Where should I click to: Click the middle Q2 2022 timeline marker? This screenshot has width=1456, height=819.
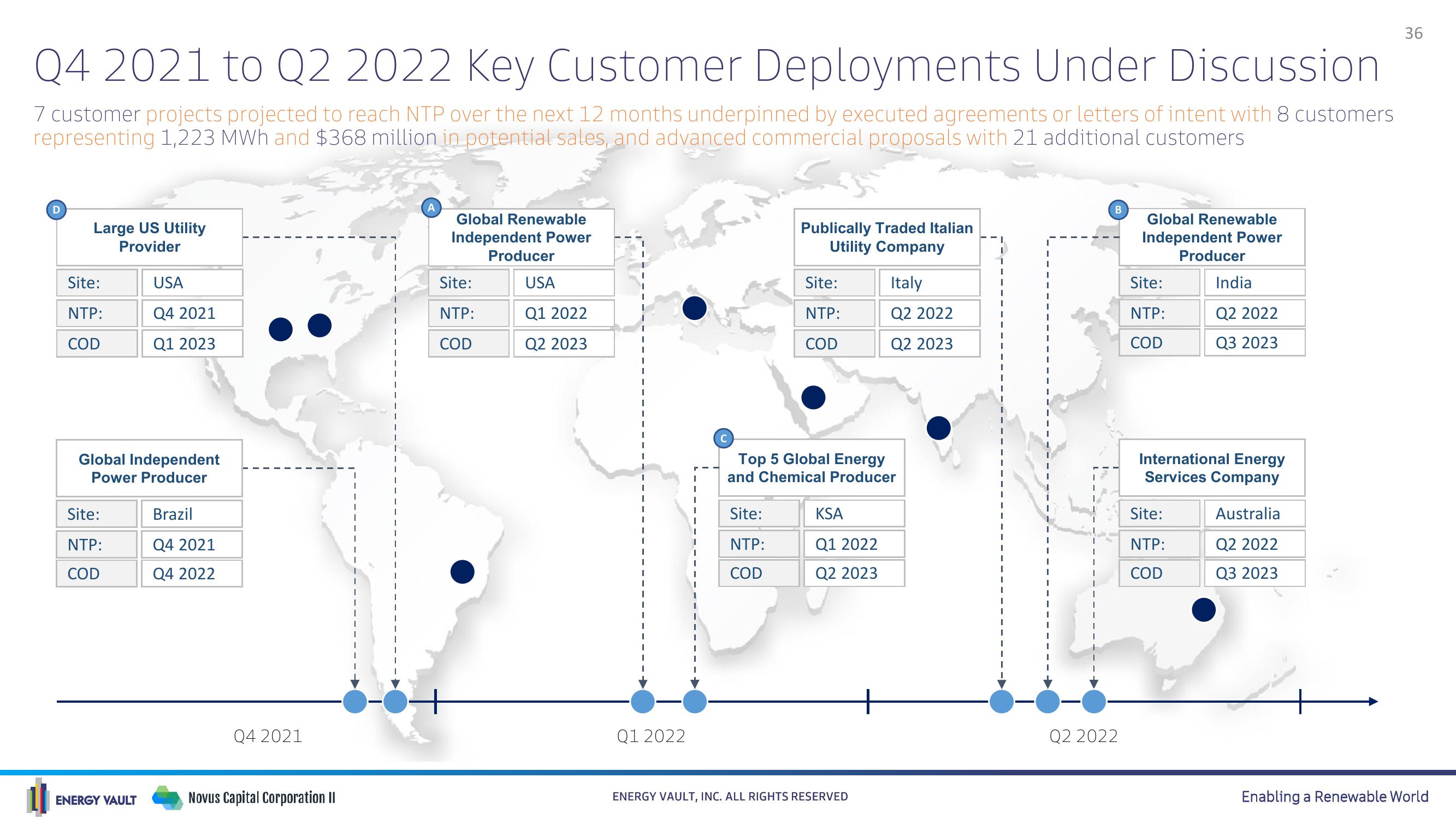[1047, 702]
